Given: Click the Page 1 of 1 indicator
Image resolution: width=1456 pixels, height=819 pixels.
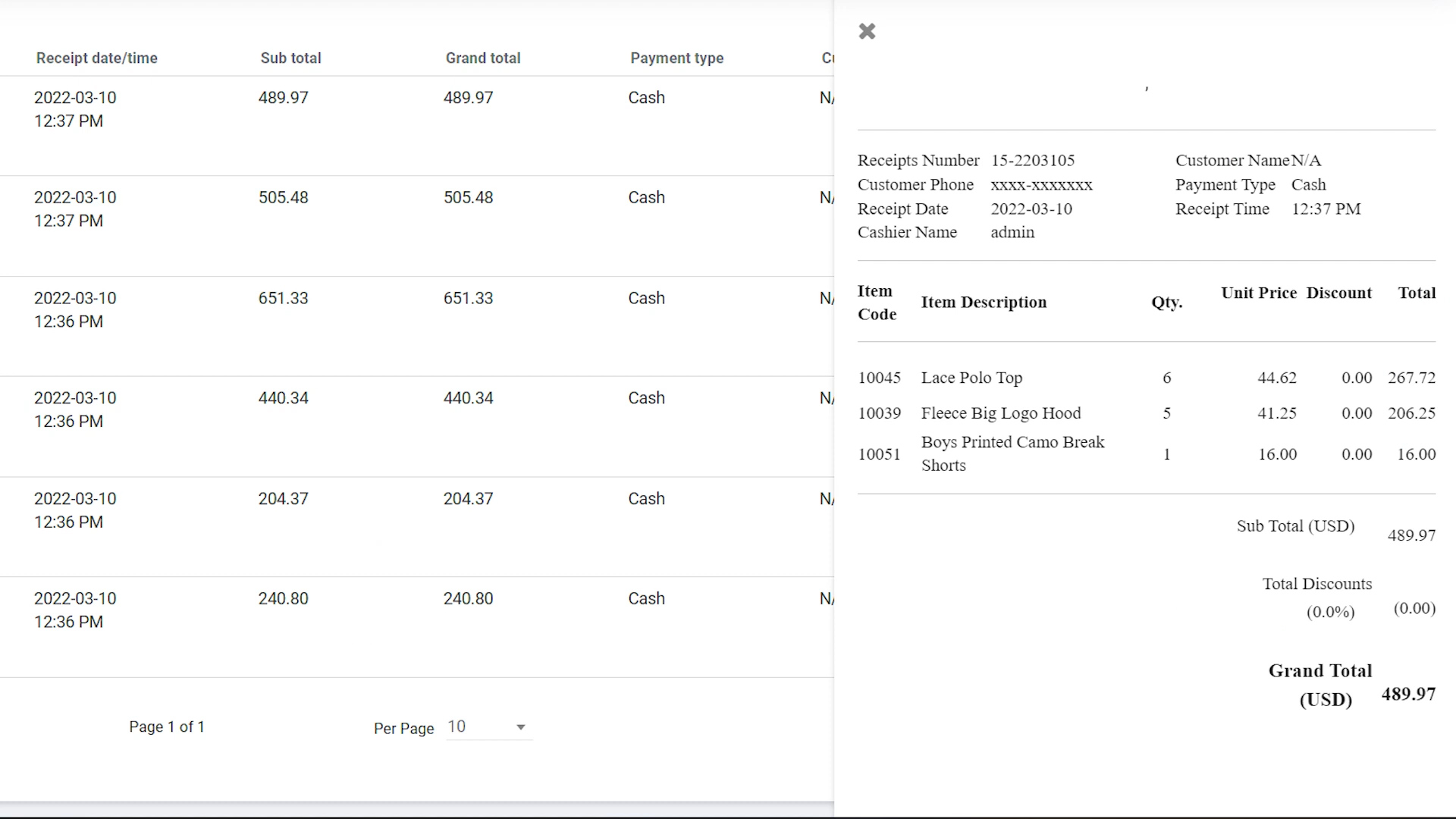Looking at the screenshot, I should point(167,726).
